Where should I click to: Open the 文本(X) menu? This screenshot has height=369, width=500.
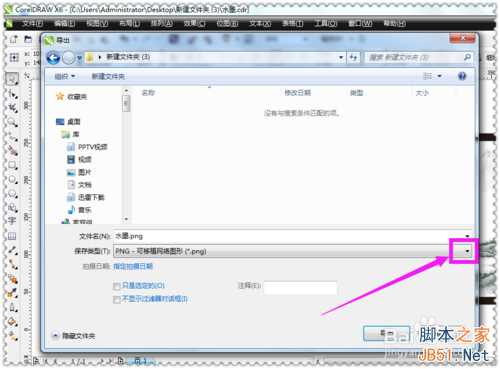260,24
